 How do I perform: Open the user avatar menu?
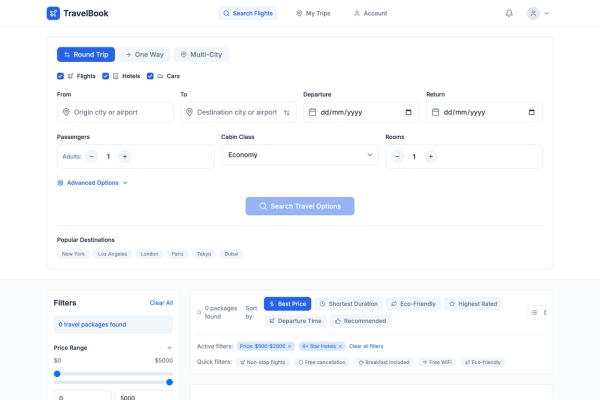(x=533, y=13)
